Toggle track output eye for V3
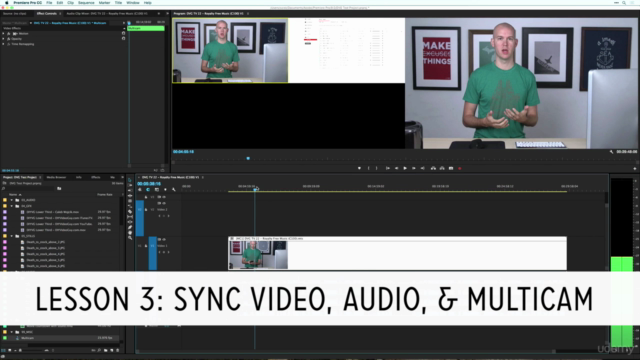This screenshot has width=640, height=360. coord(164,197)
